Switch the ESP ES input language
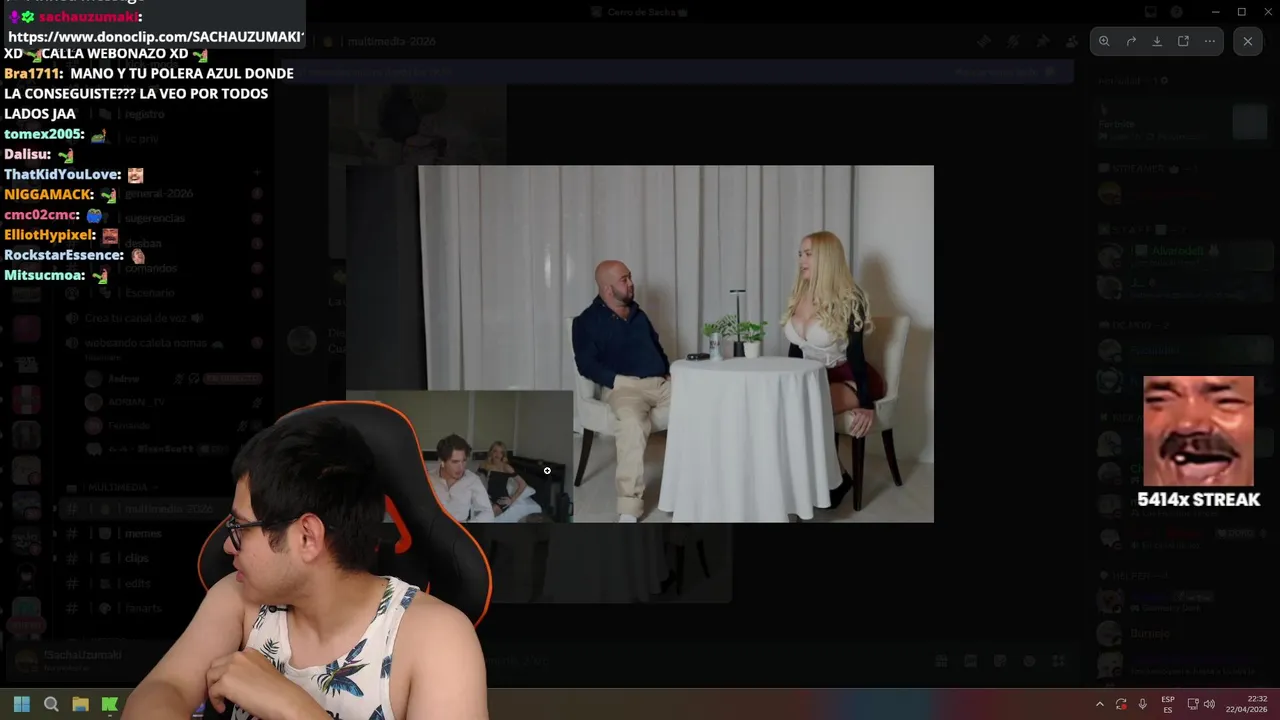 coord(1168,704)
